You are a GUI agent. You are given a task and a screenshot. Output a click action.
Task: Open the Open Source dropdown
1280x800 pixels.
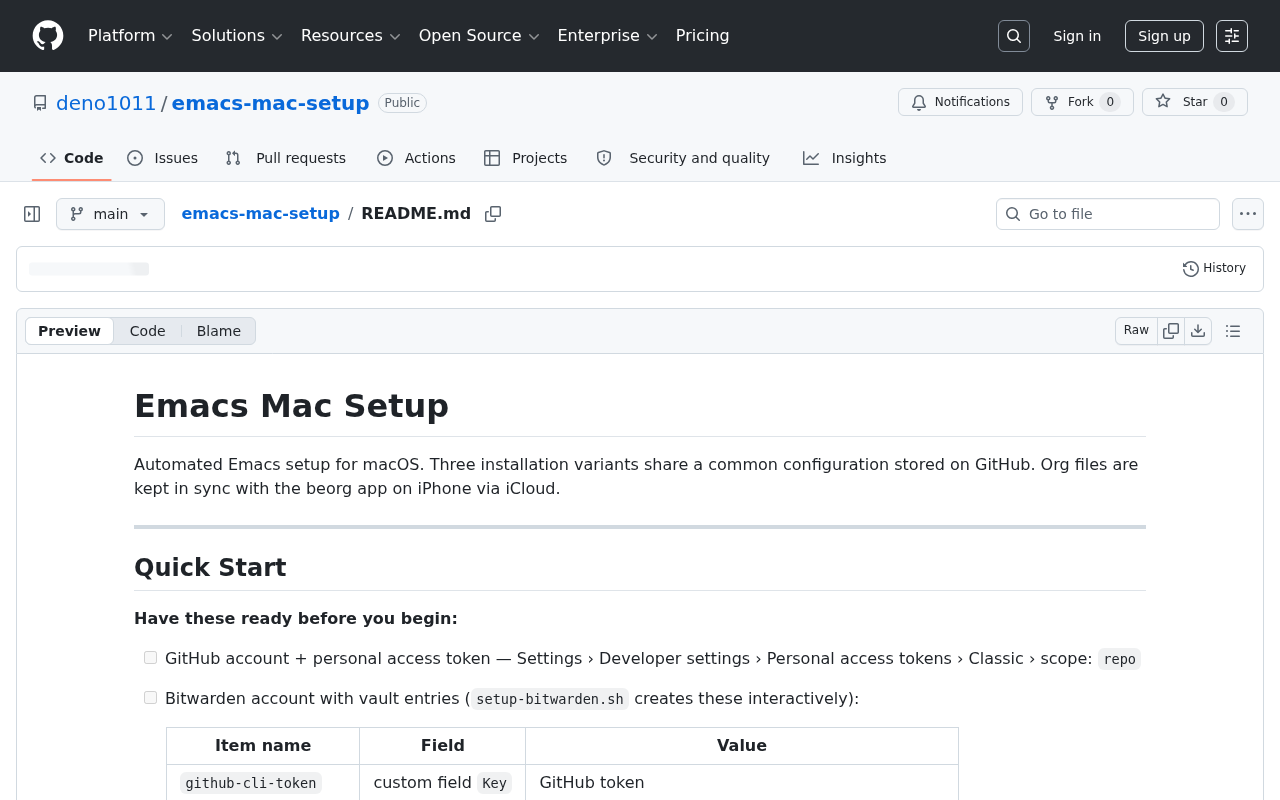(479, 36)
